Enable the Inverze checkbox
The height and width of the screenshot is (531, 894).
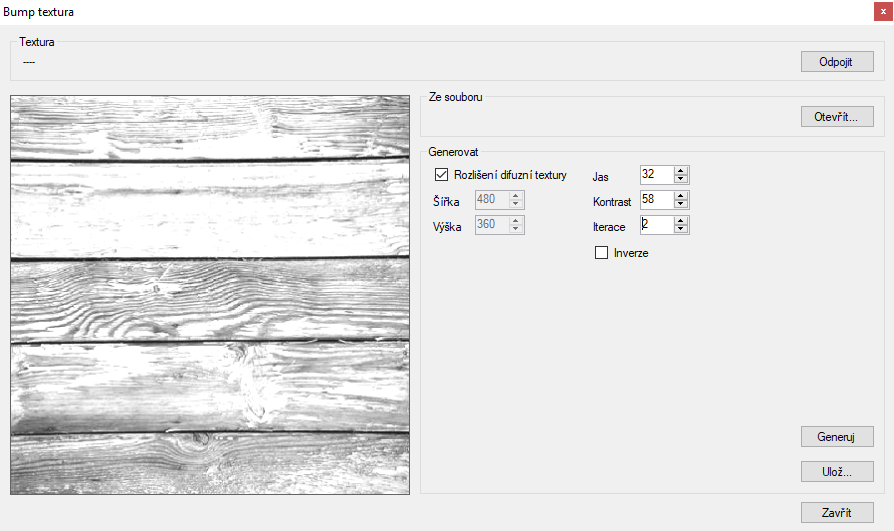(602, 253)
